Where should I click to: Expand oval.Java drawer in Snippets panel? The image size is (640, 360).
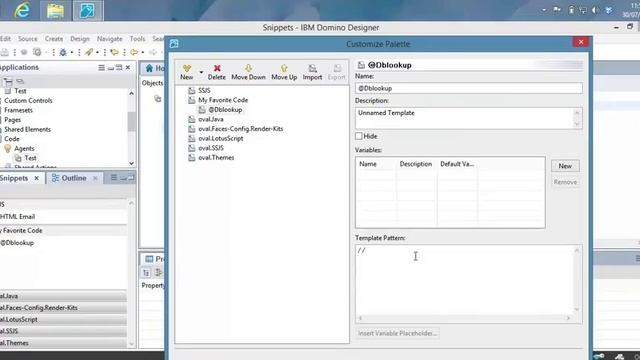63,296
